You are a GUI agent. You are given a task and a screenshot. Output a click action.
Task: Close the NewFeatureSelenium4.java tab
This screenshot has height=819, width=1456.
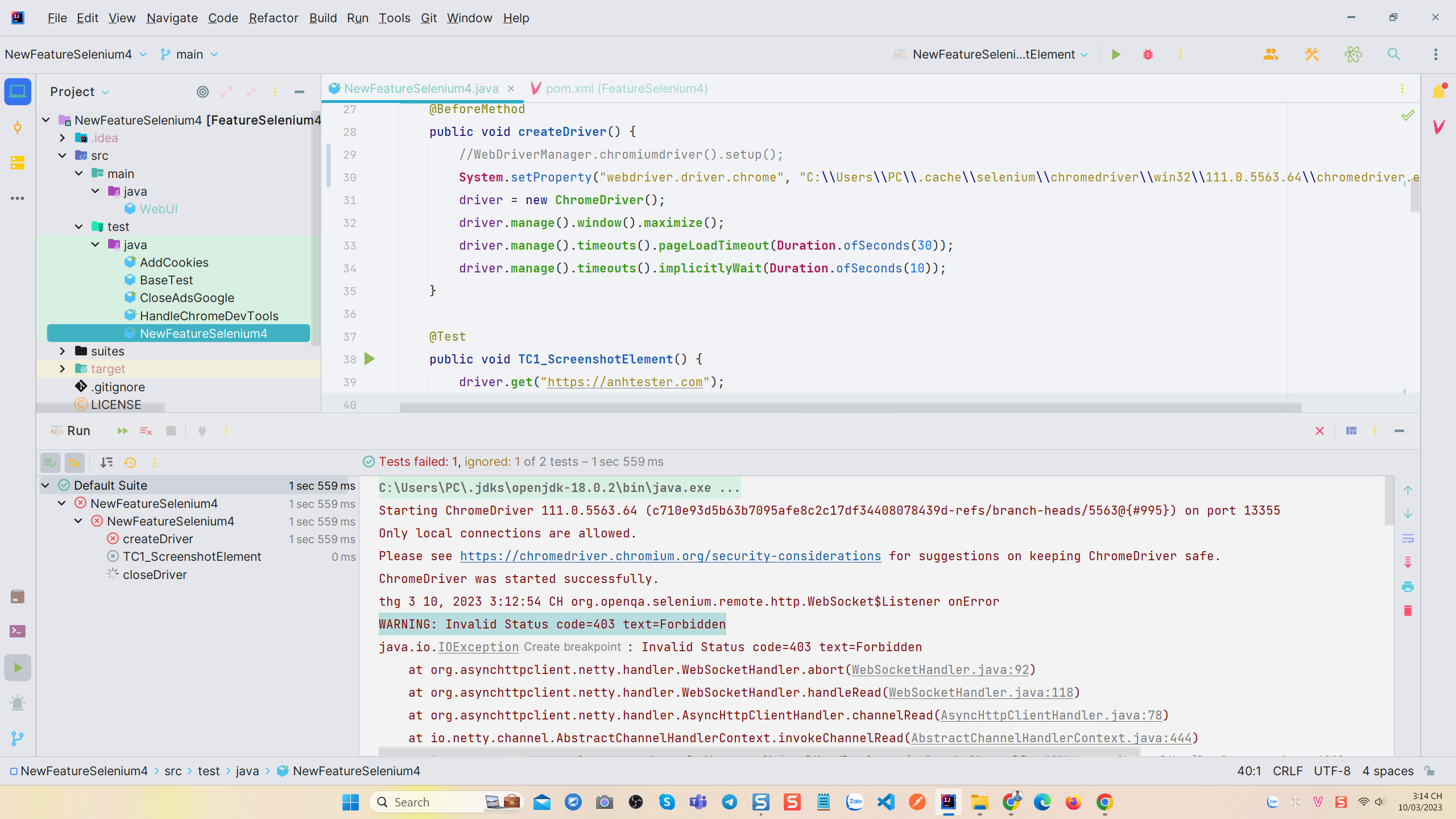511,89
